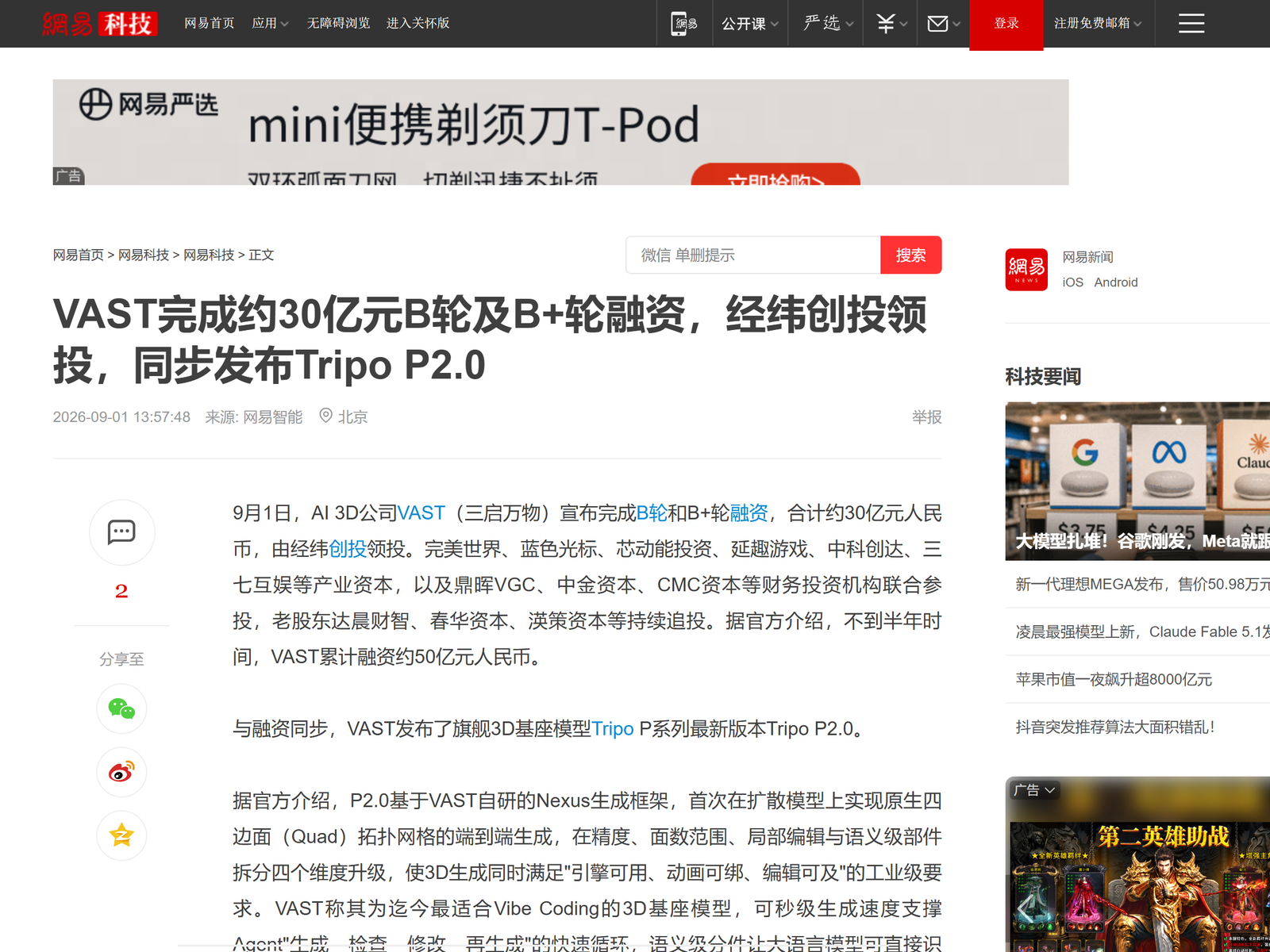
Task: Open 网易首页 in top navigation
Action: coord(210,24)
